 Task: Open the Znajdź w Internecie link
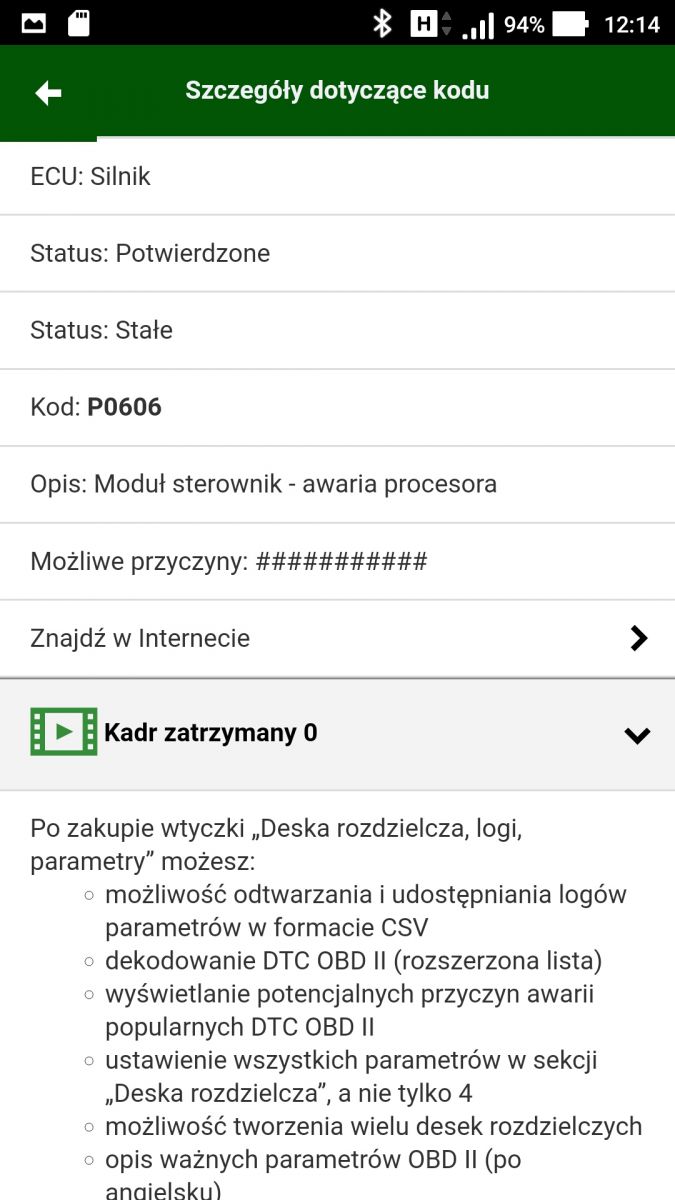(140, 638)
